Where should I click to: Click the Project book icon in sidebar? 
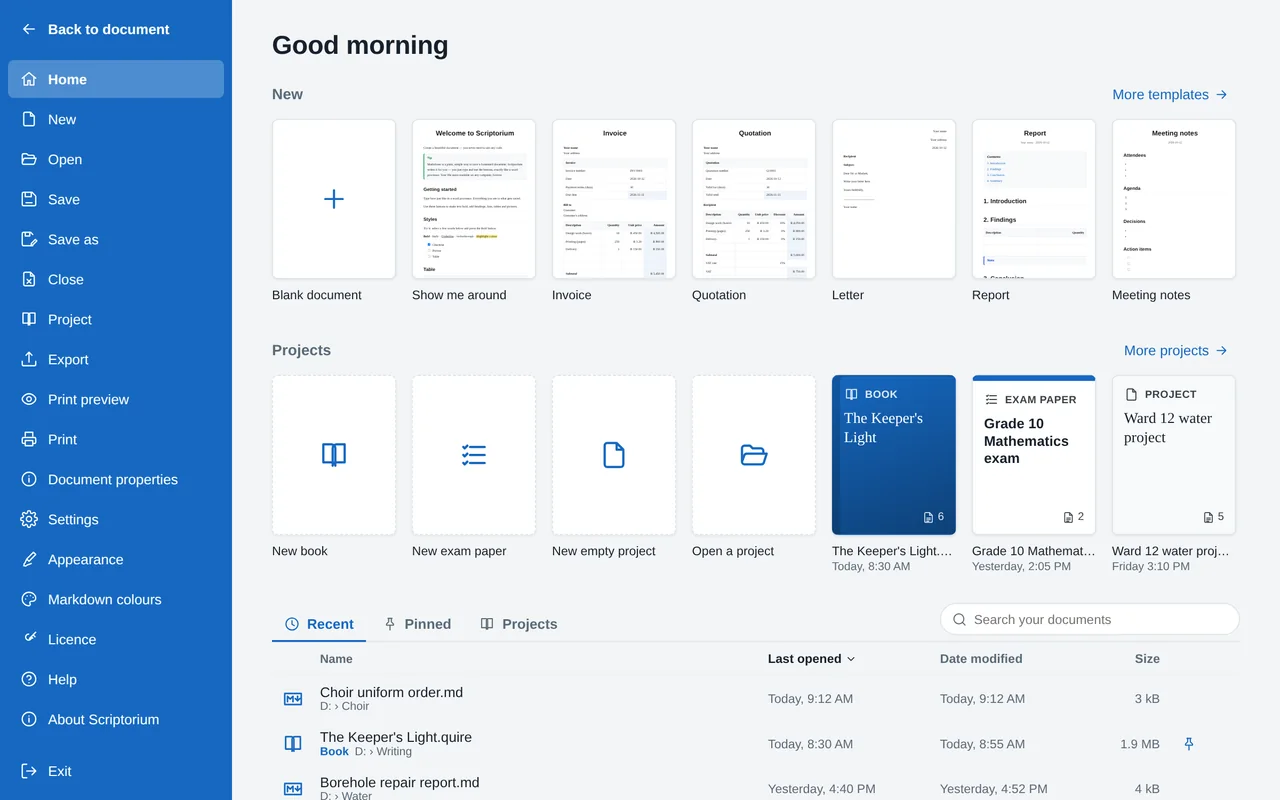tap(29, 319)
